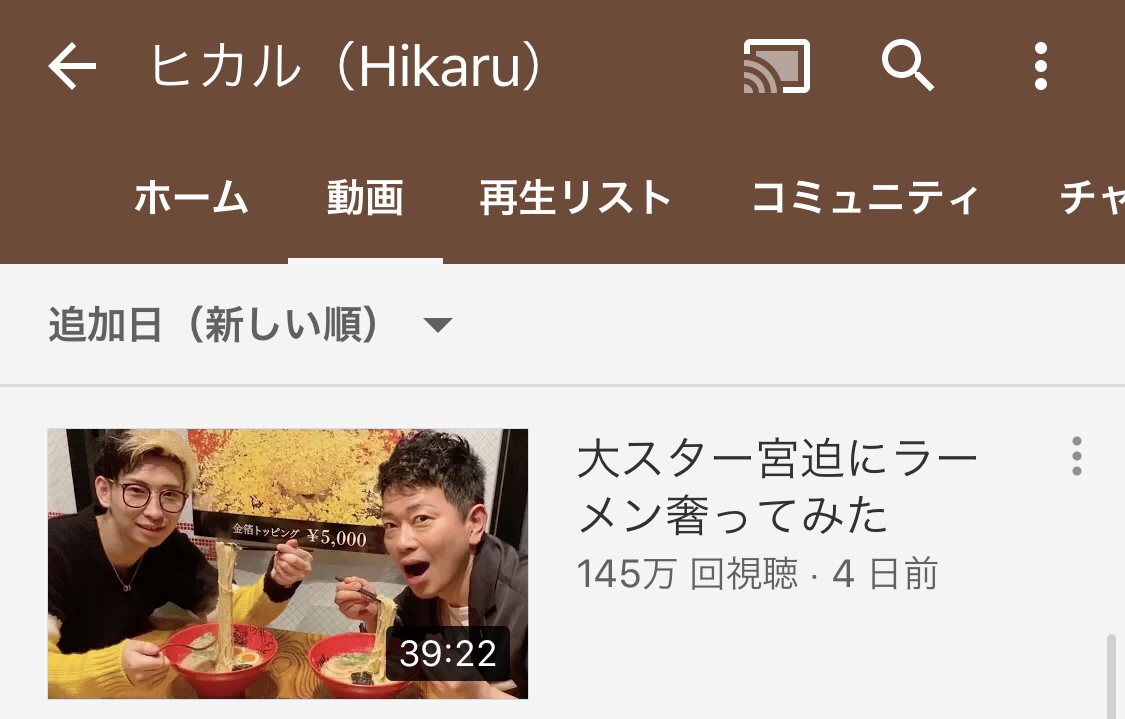
Task: Tap the back arrow icon
Action: click(72, 66)
